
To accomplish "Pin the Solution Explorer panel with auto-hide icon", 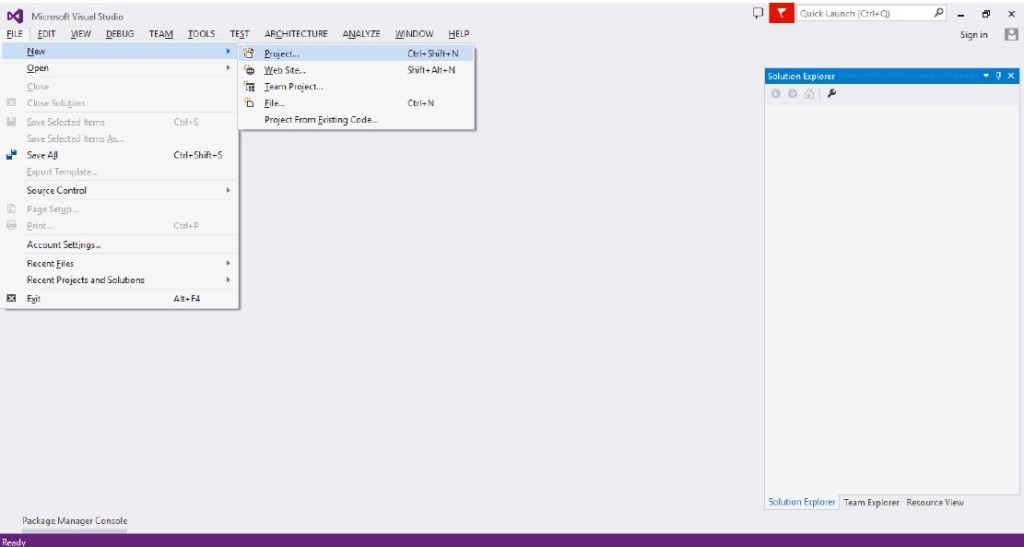I will 998,76.
